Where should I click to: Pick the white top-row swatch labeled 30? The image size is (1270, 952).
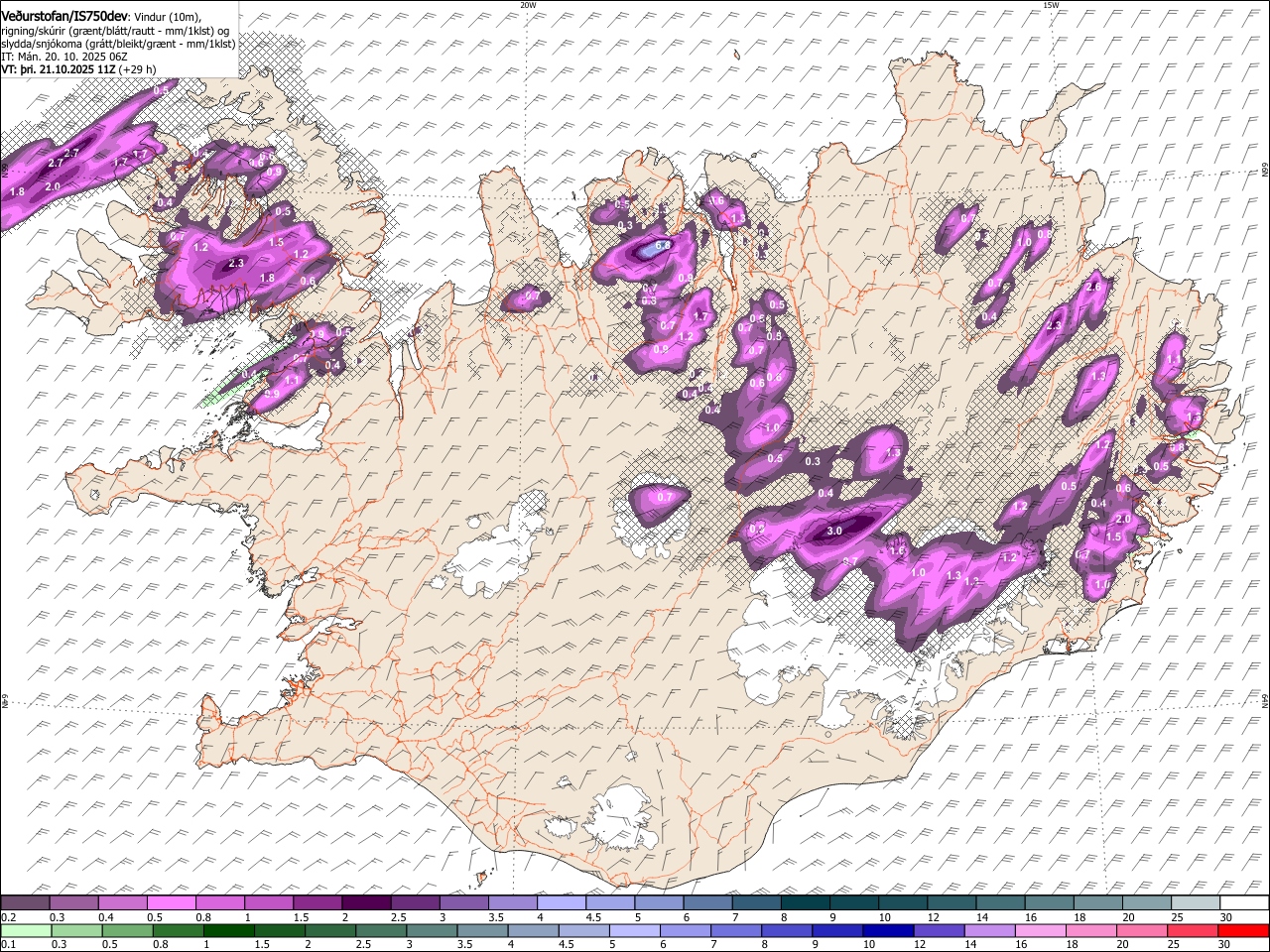pyautogui.click(x=1244, y=902)
